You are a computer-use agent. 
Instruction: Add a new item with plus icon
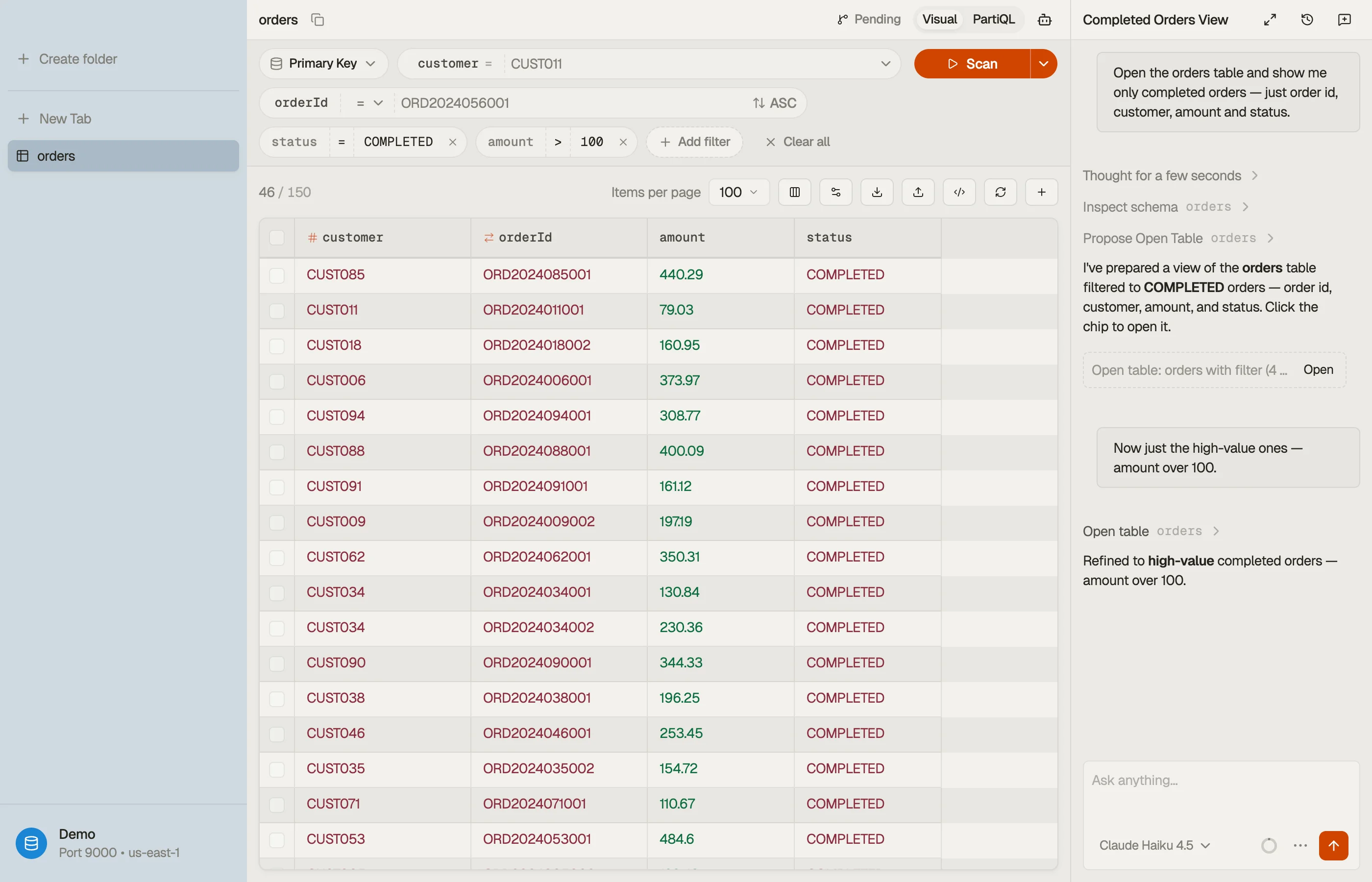pos(1042,192)
